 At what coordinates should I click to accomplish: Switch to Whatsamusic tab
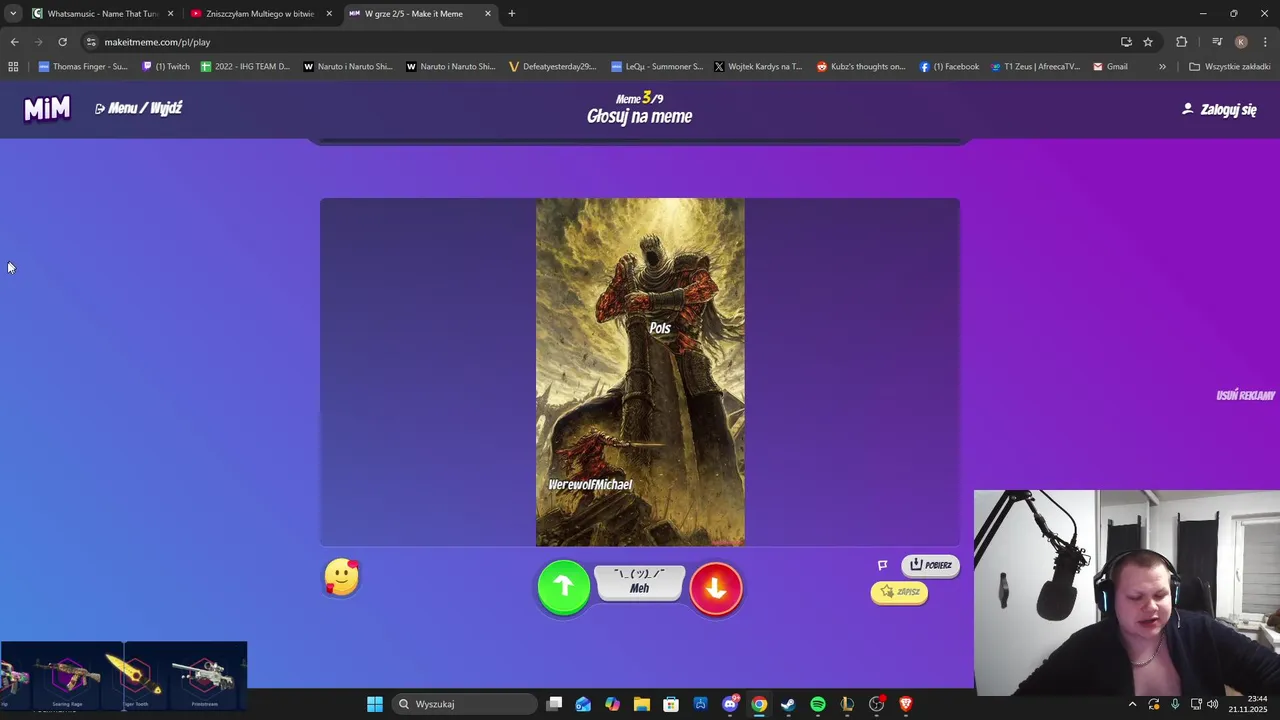[103, 14]
